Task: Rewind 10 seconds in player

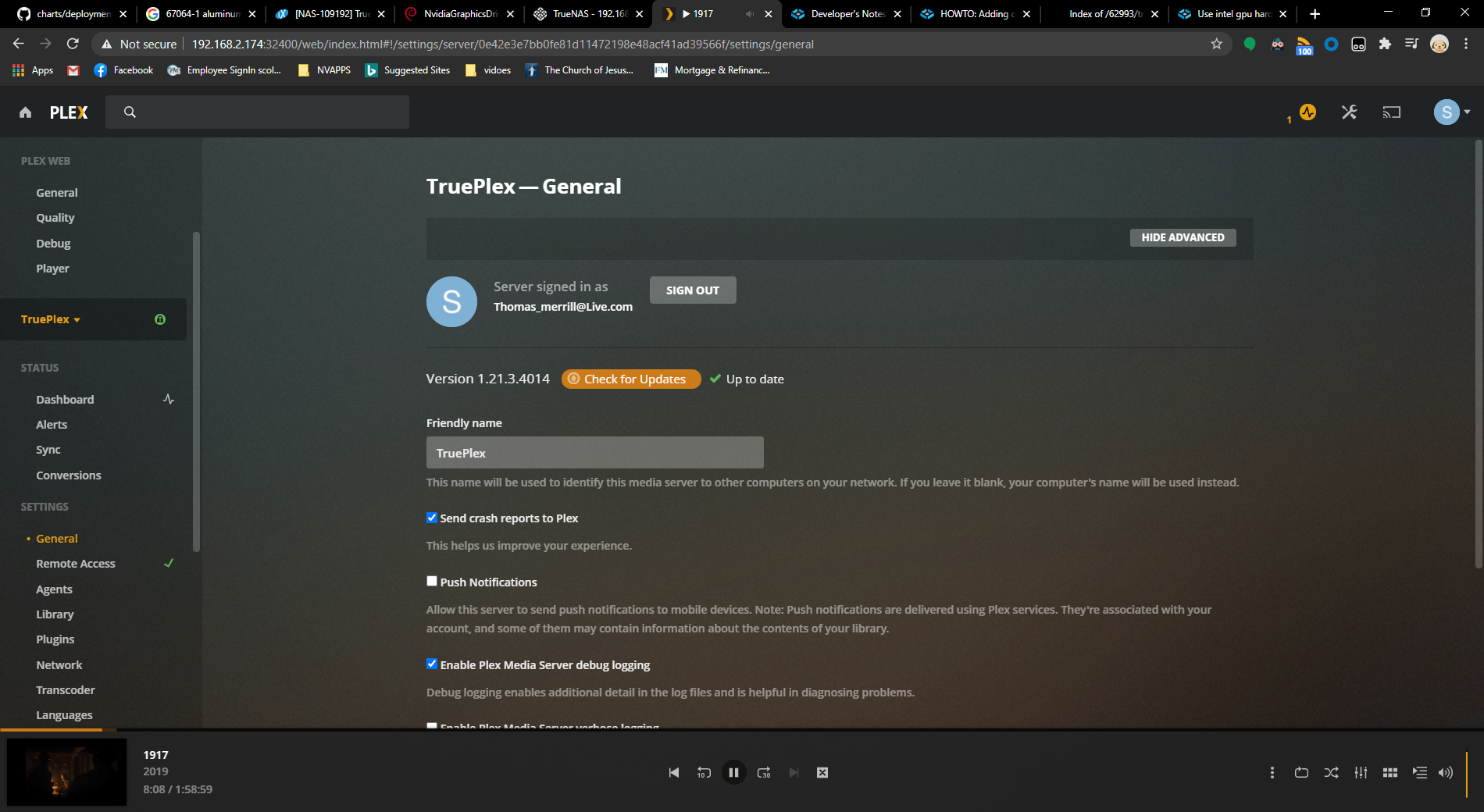Action: pos(704,772)
